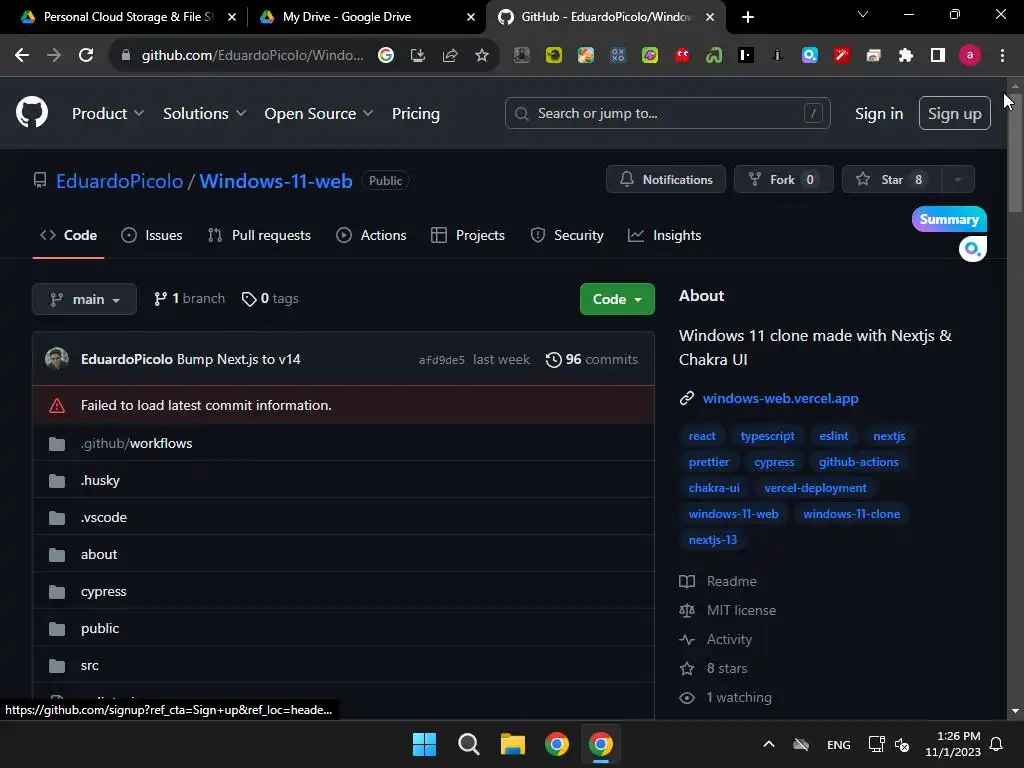This screenshot has width=1024, height=768.
Task: Open the Chrome profile avatar 'a'
Action: [970, 56]
